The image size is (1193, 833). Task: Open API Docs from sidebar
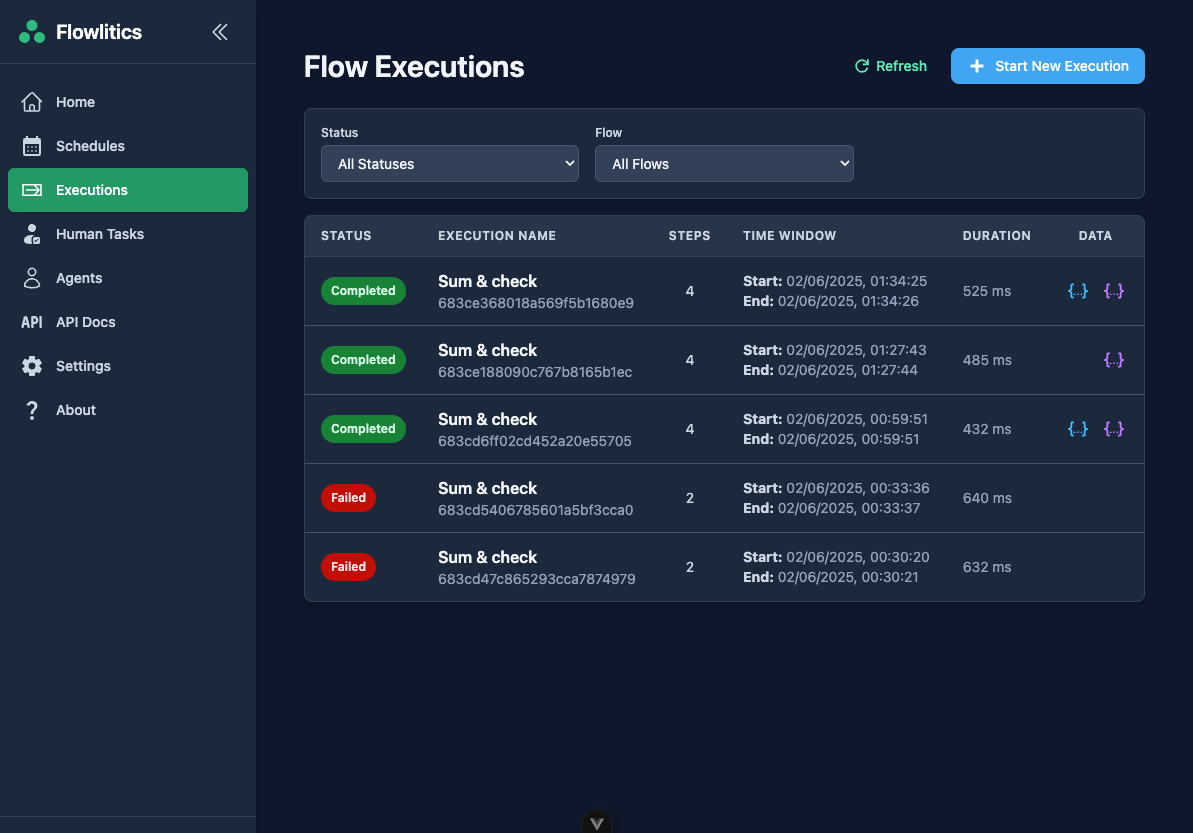point(128,323)
